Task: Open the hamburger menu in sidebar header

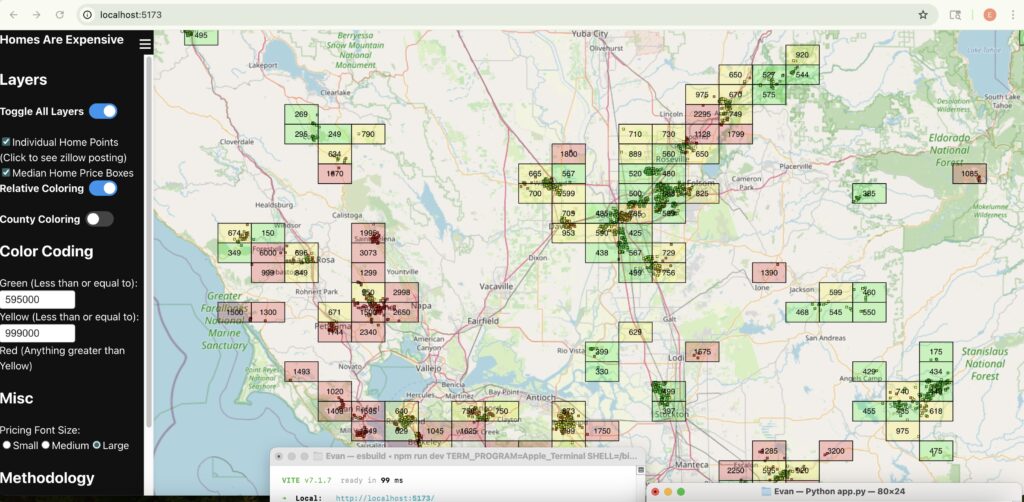Action: pyautogui.click(x=145, y=44)
